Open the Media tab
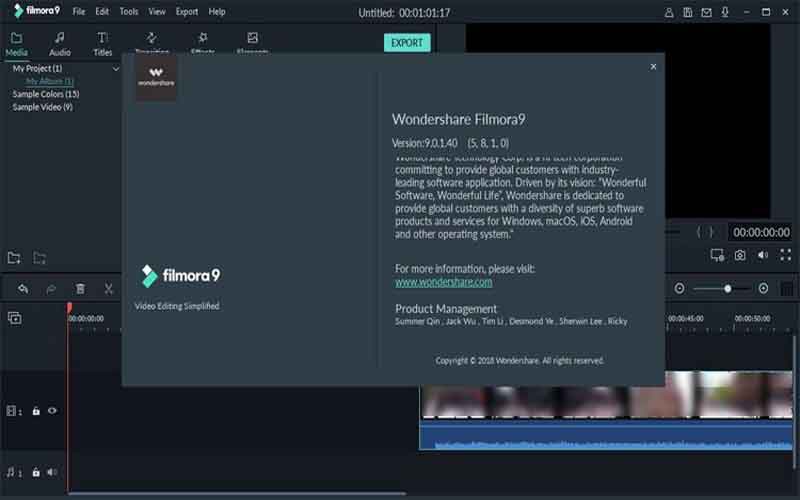Viewport: 800px width, 500px height. click(x=16, y=44)
